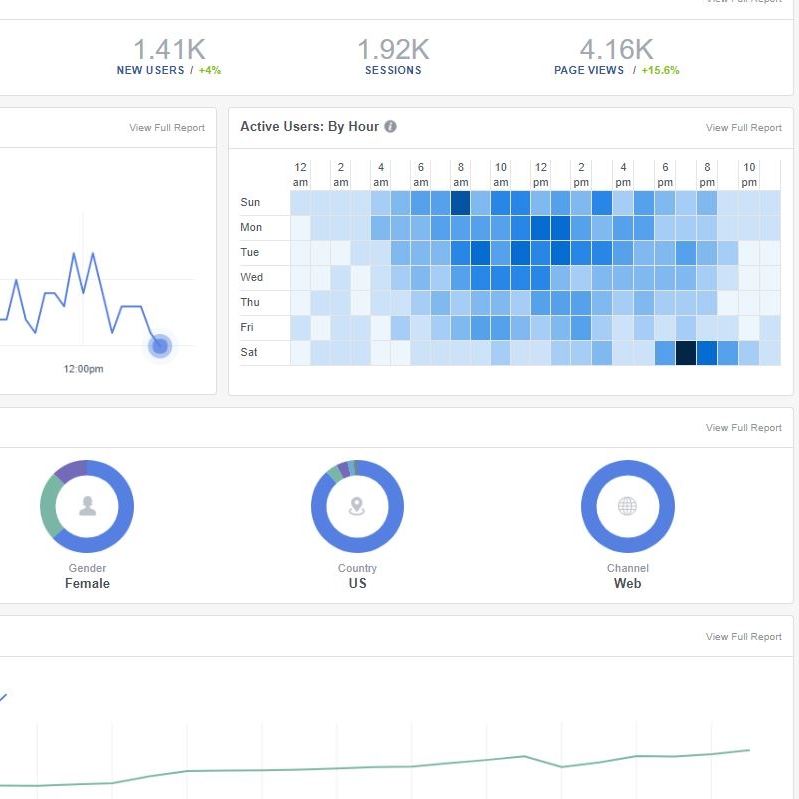Select the 1.92K Sessions metric
The image size is (799, 799).
(x=393, y=57)
